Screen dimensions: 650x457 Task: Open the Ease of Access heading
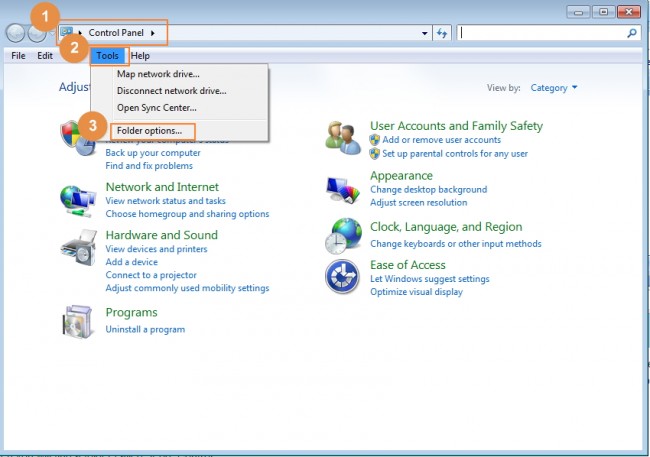pos(408,265)
